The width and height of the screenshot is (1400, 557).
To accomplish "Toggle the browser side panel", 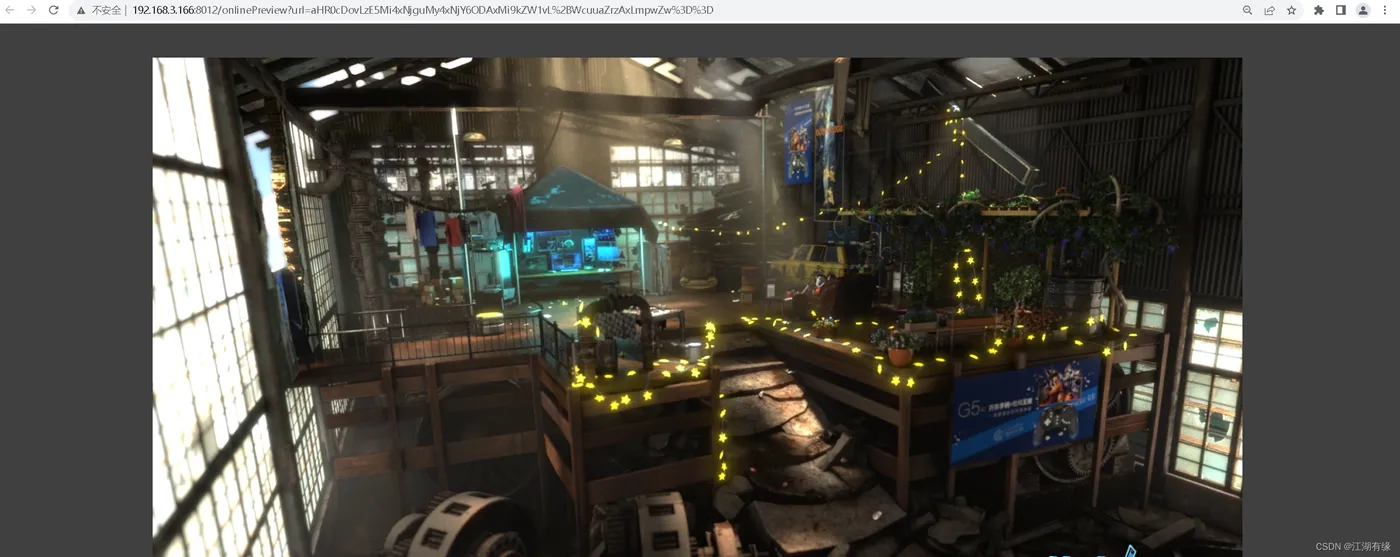I will pos(1341,10).
